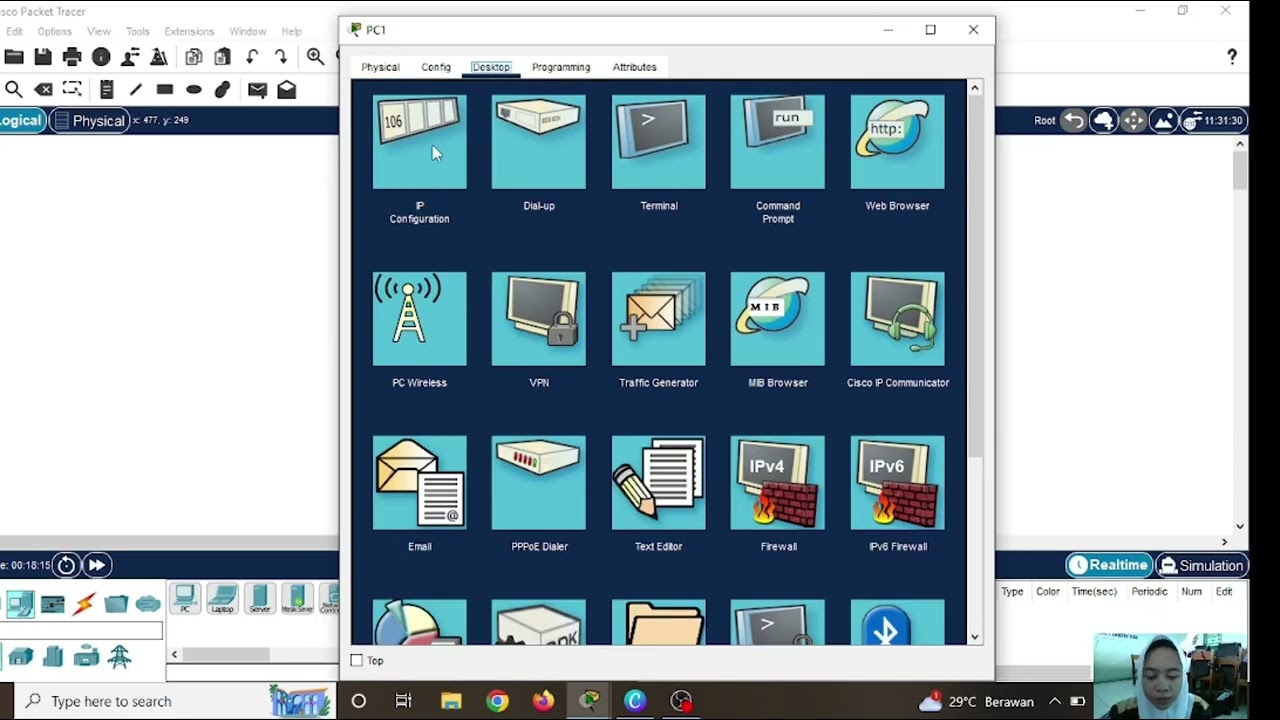Image resolution: width=1280 pixels, height=720 pixels.
Task: Click the Back navigation arrow beside Root
Action: coord(1073,121)
